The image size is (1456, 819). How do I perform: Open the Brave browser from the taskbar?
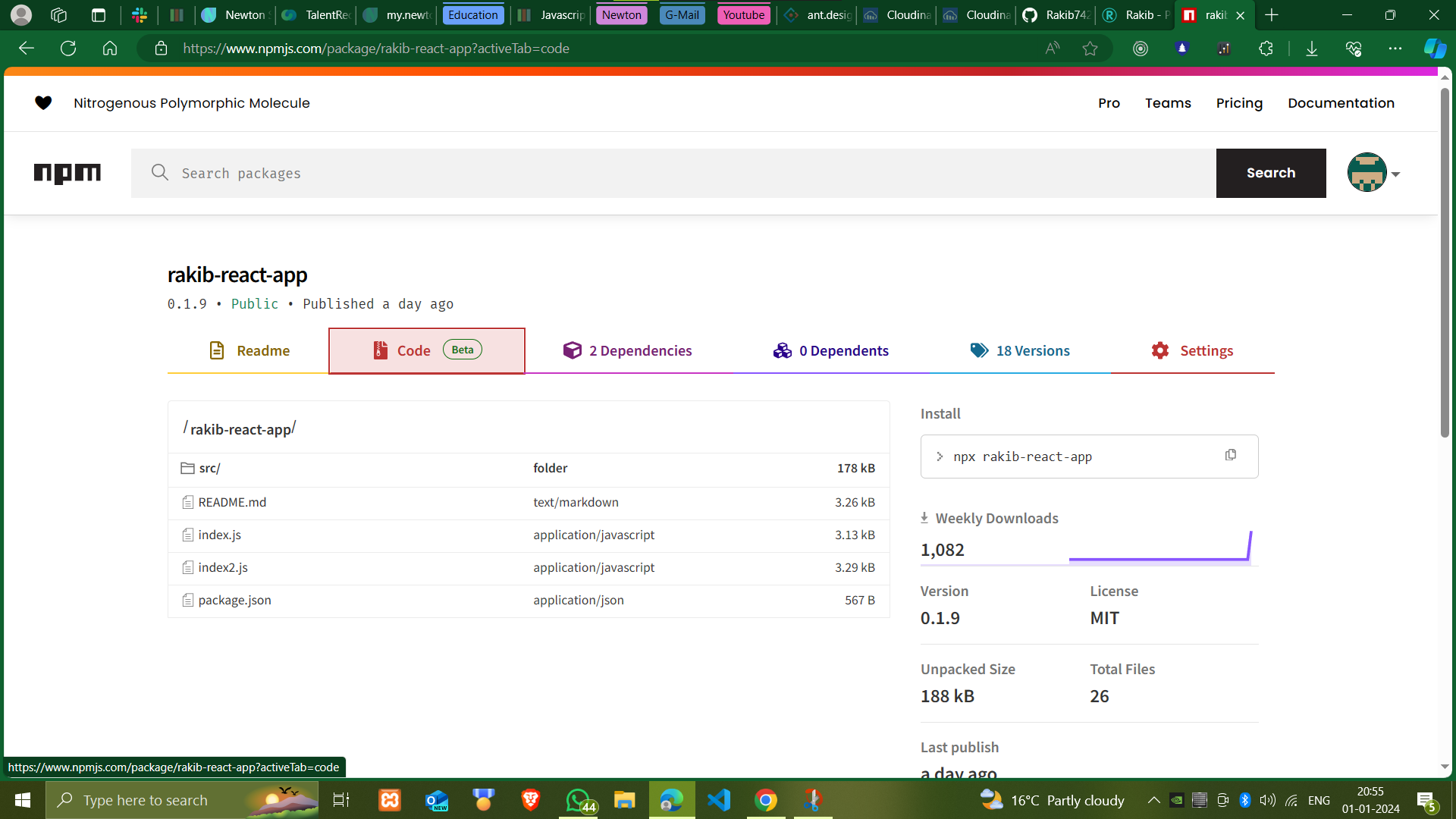point(530,800)
